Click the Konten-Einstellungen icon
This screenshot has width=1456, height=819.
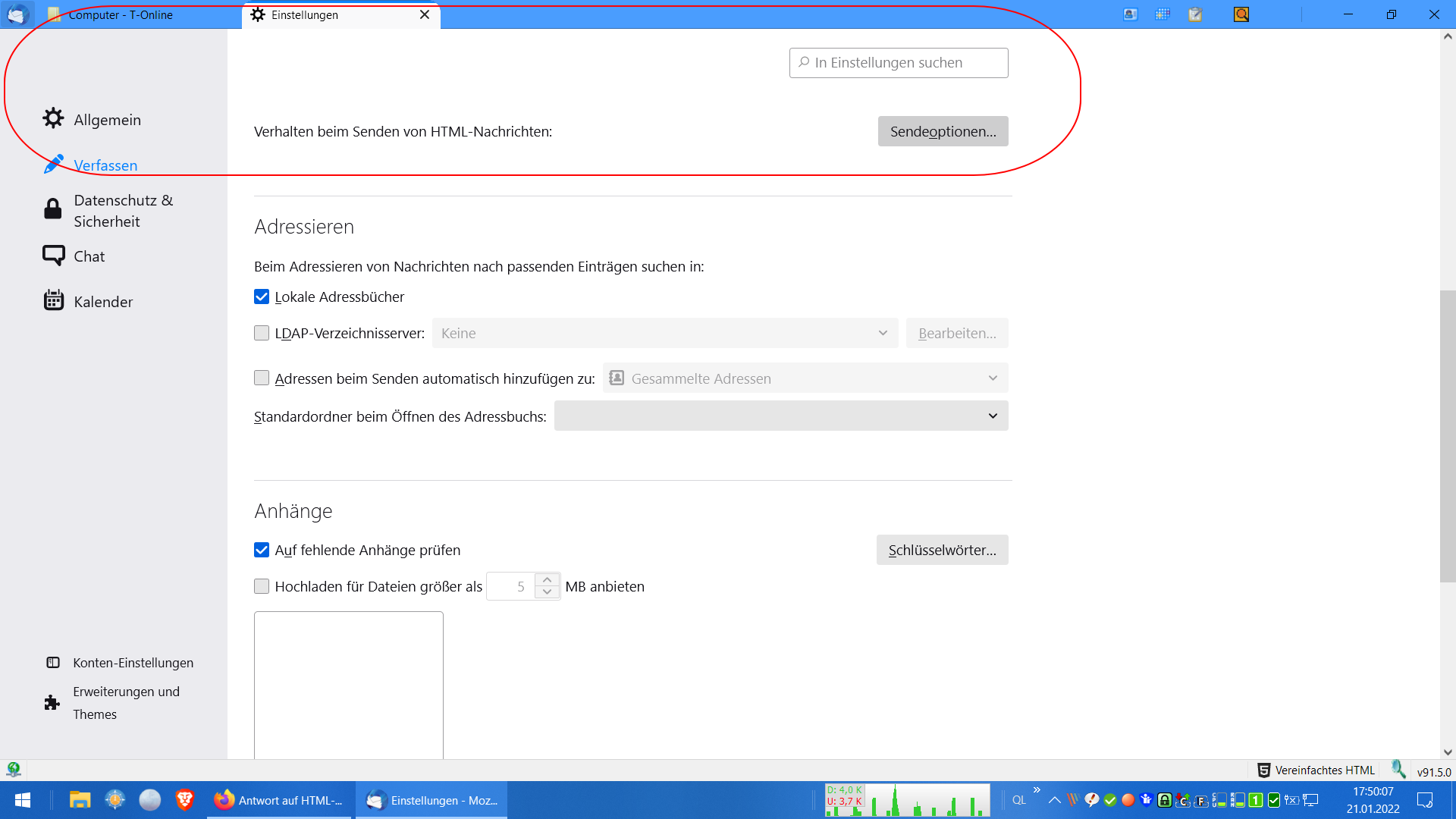pos(53,663)
